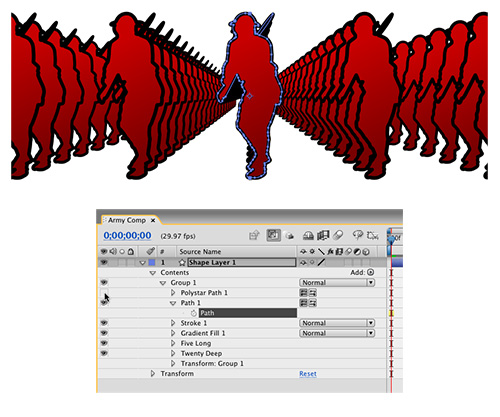The height and width of the screenshot is (417, 500).
Task: Click the blue label color swatch of layer 1
Action: (x=152, y=263)
